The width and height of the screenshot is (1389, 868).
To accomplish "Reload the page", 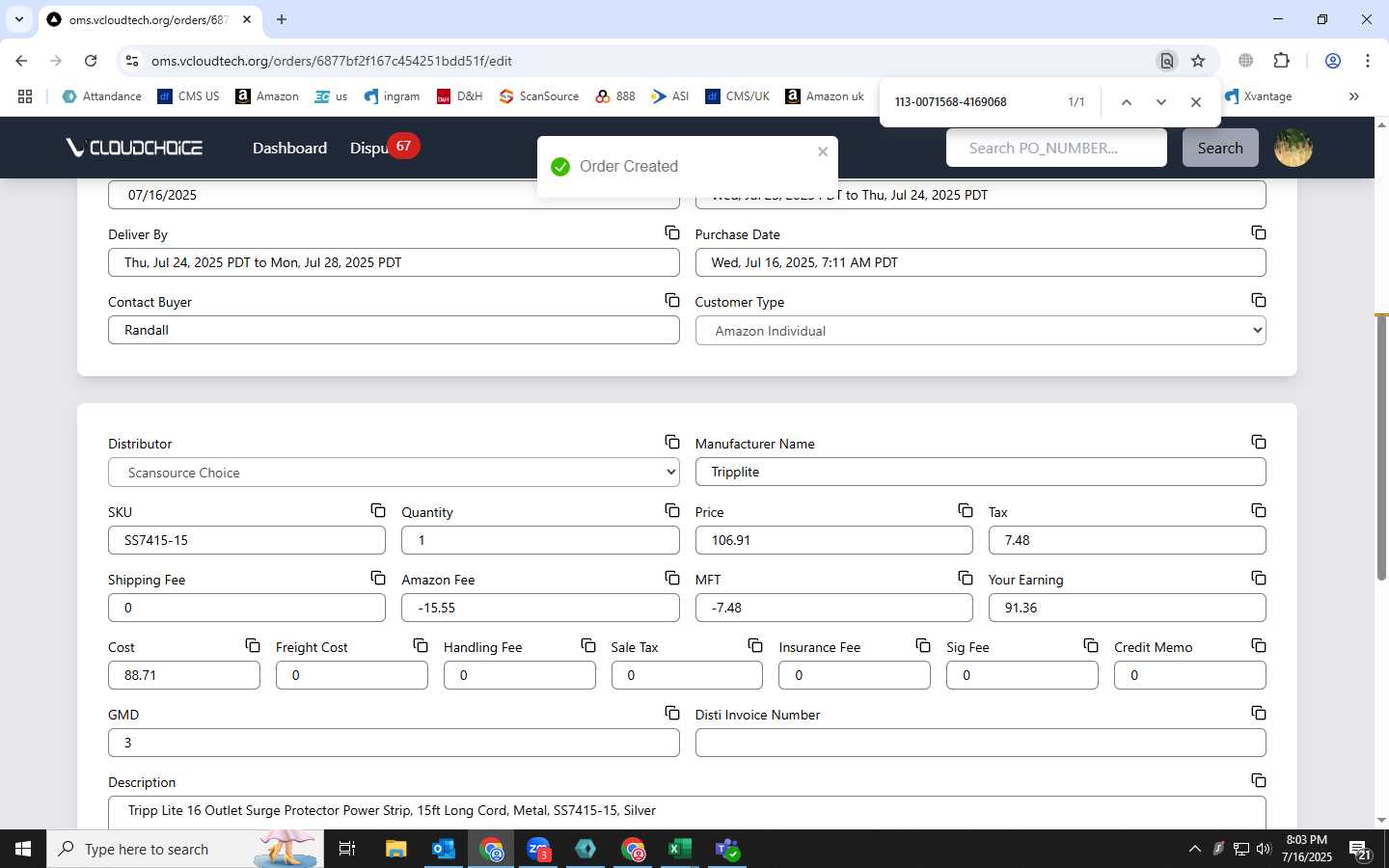I will click(x=91, y=61).
